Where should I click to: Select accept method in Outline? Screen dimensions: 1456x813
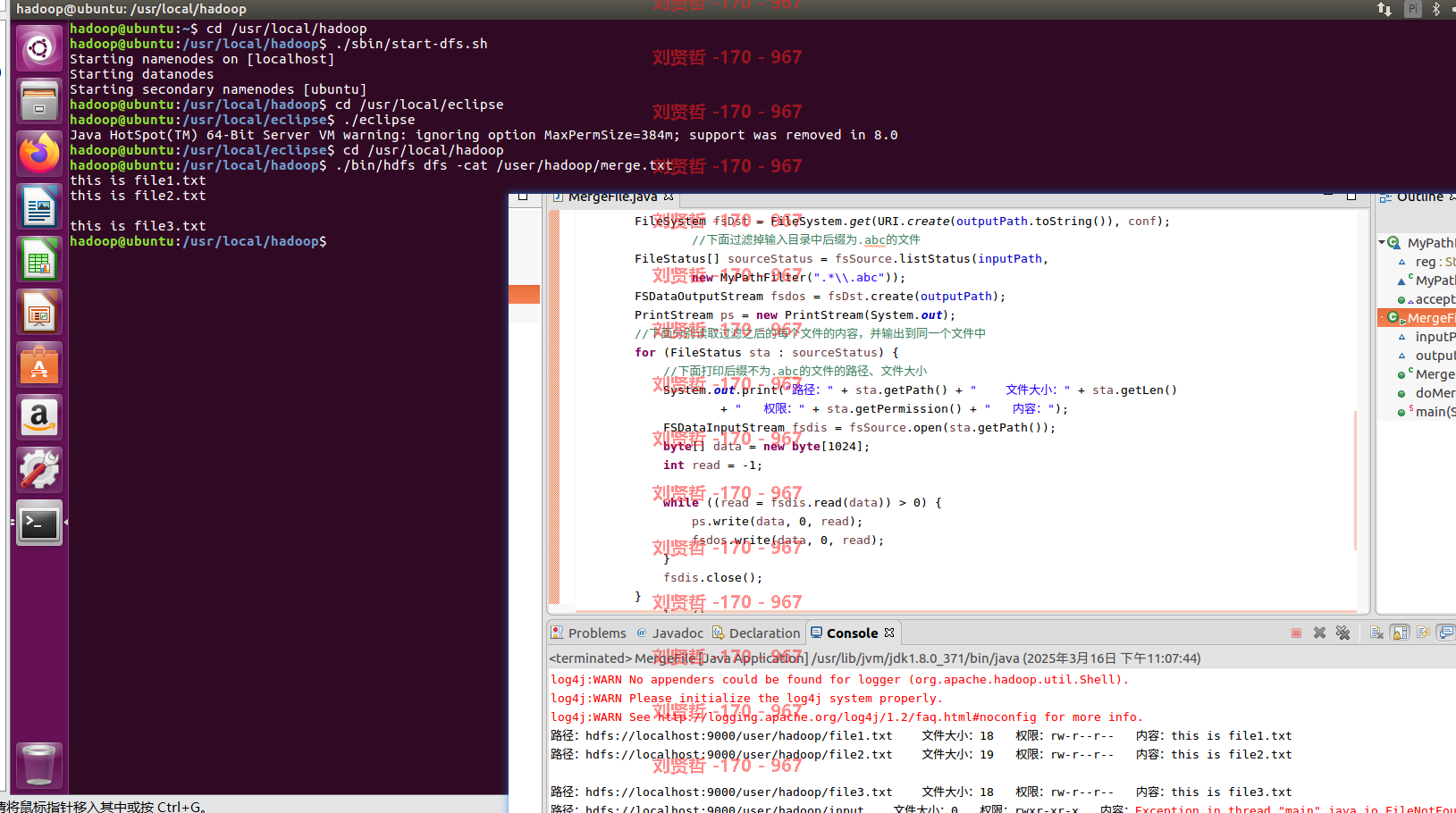point(1427,299)
